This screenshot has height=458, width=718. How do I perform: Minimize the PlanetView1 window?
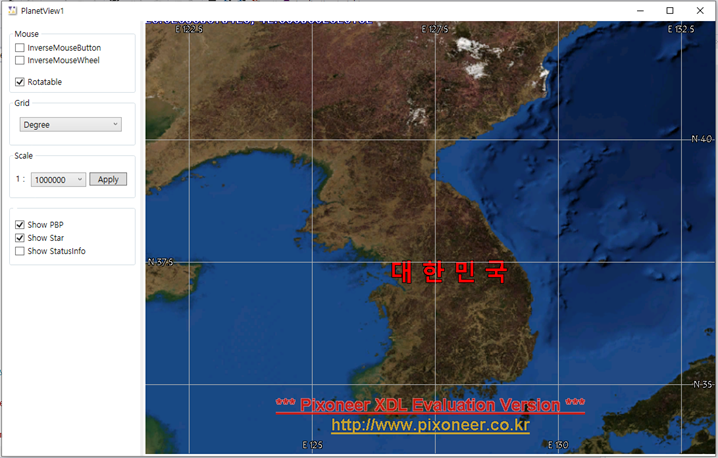(640, 11)
